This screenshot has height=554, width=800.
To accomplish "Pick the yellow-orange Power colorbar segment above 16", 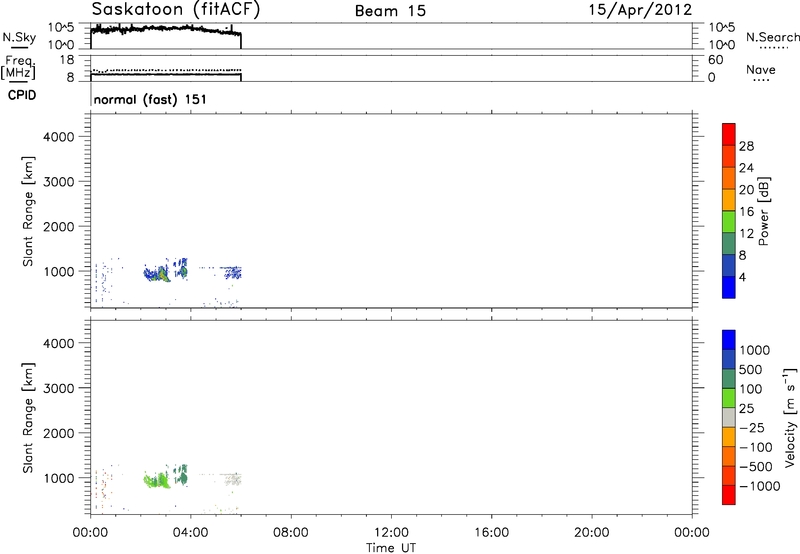I will tap(729, 199).
